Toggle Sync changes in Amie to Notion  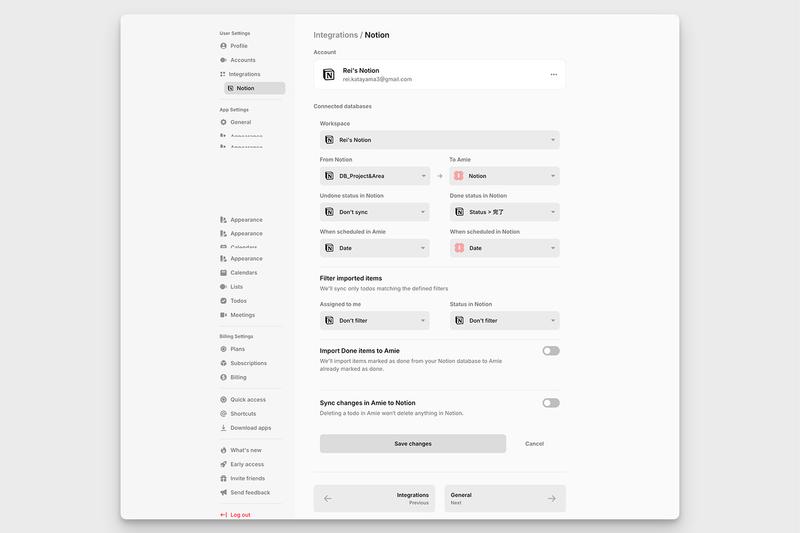[x=551, y=403]
